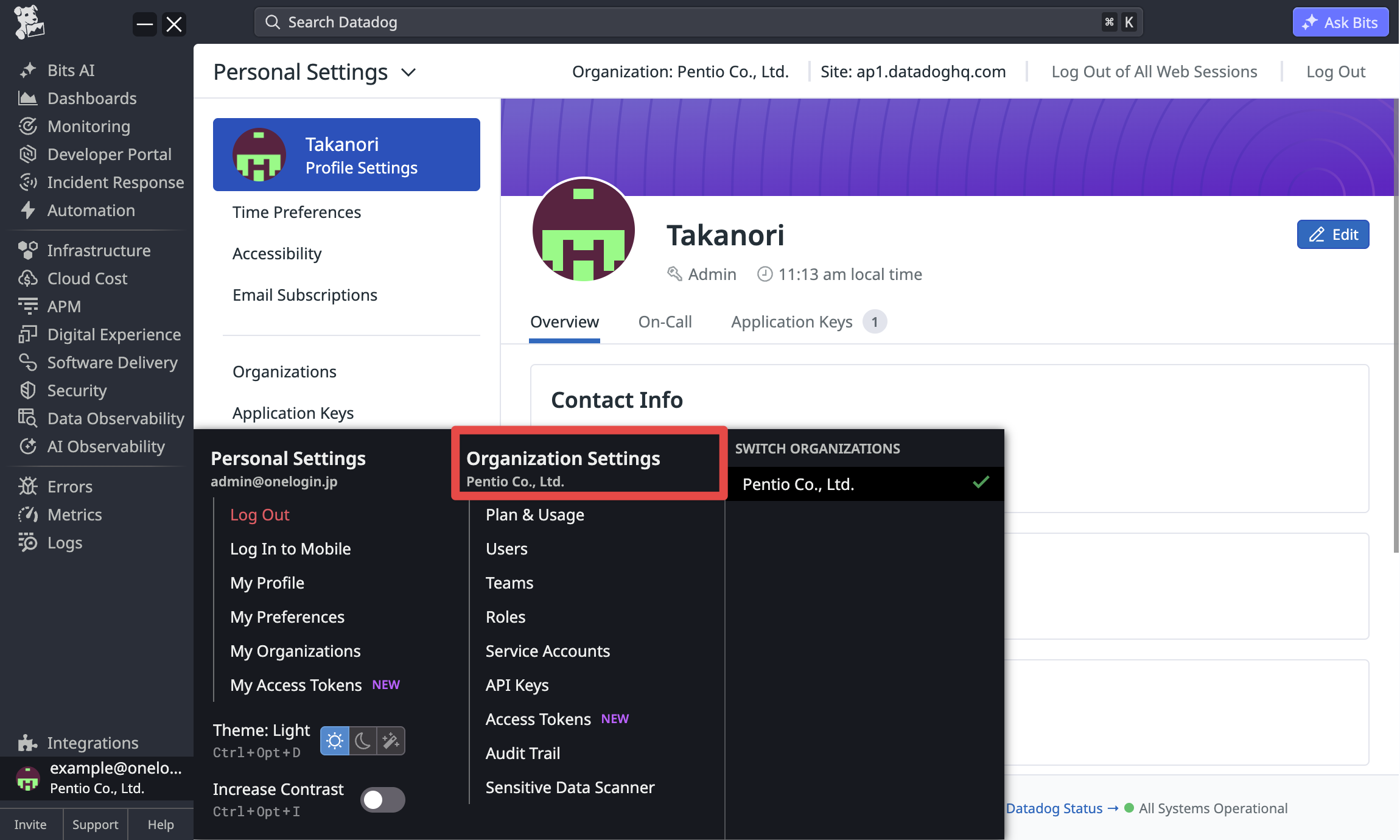Click the Datadog dog logo
Viewport: 1400px width, 840px height.
pyautogui.click(x=29, y=23)
